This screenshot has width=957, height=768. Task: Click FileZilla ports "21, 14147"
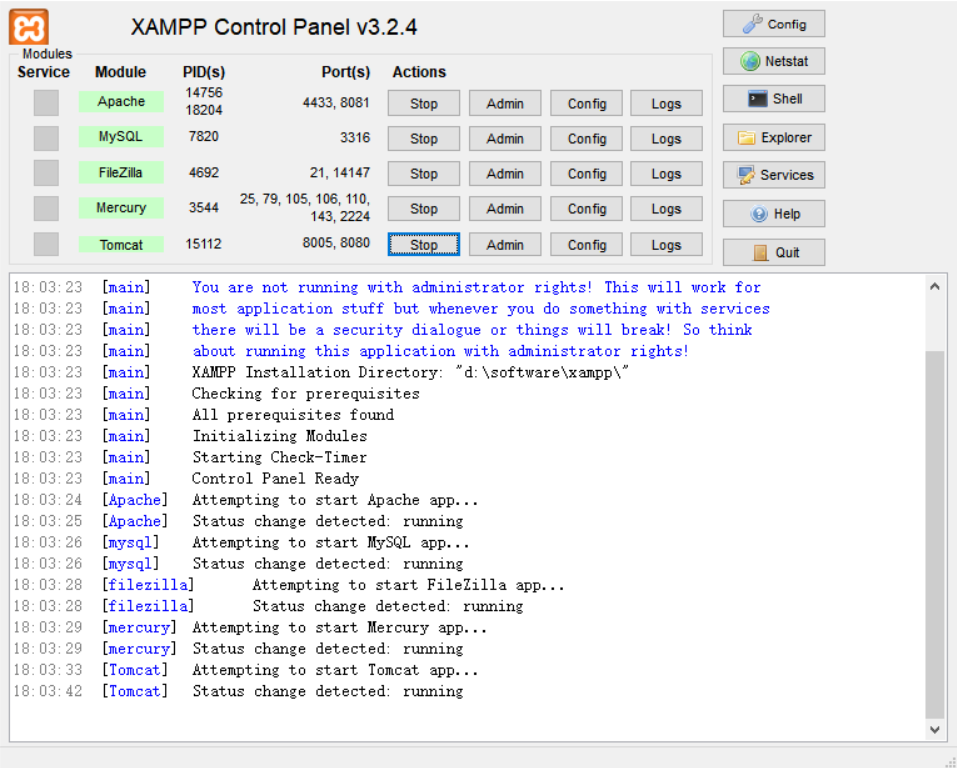[339, 173]
